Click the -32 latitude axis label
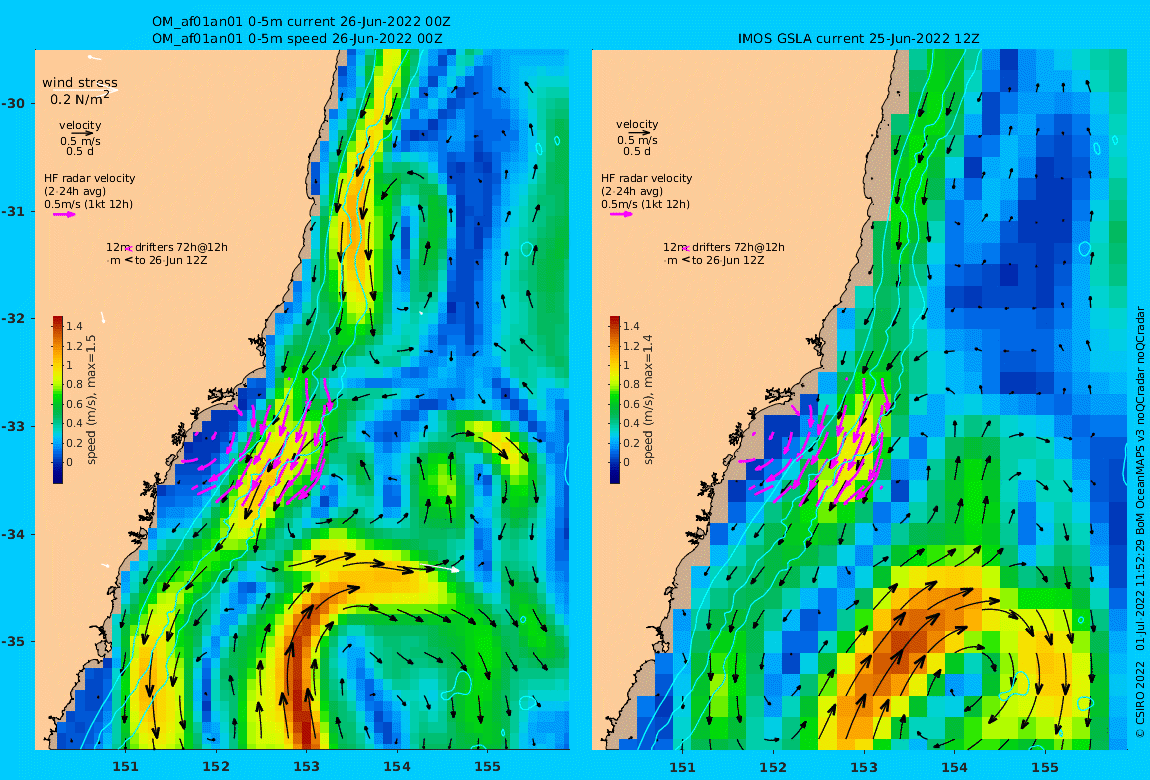 pyautogui.click(x=14, y=319)
